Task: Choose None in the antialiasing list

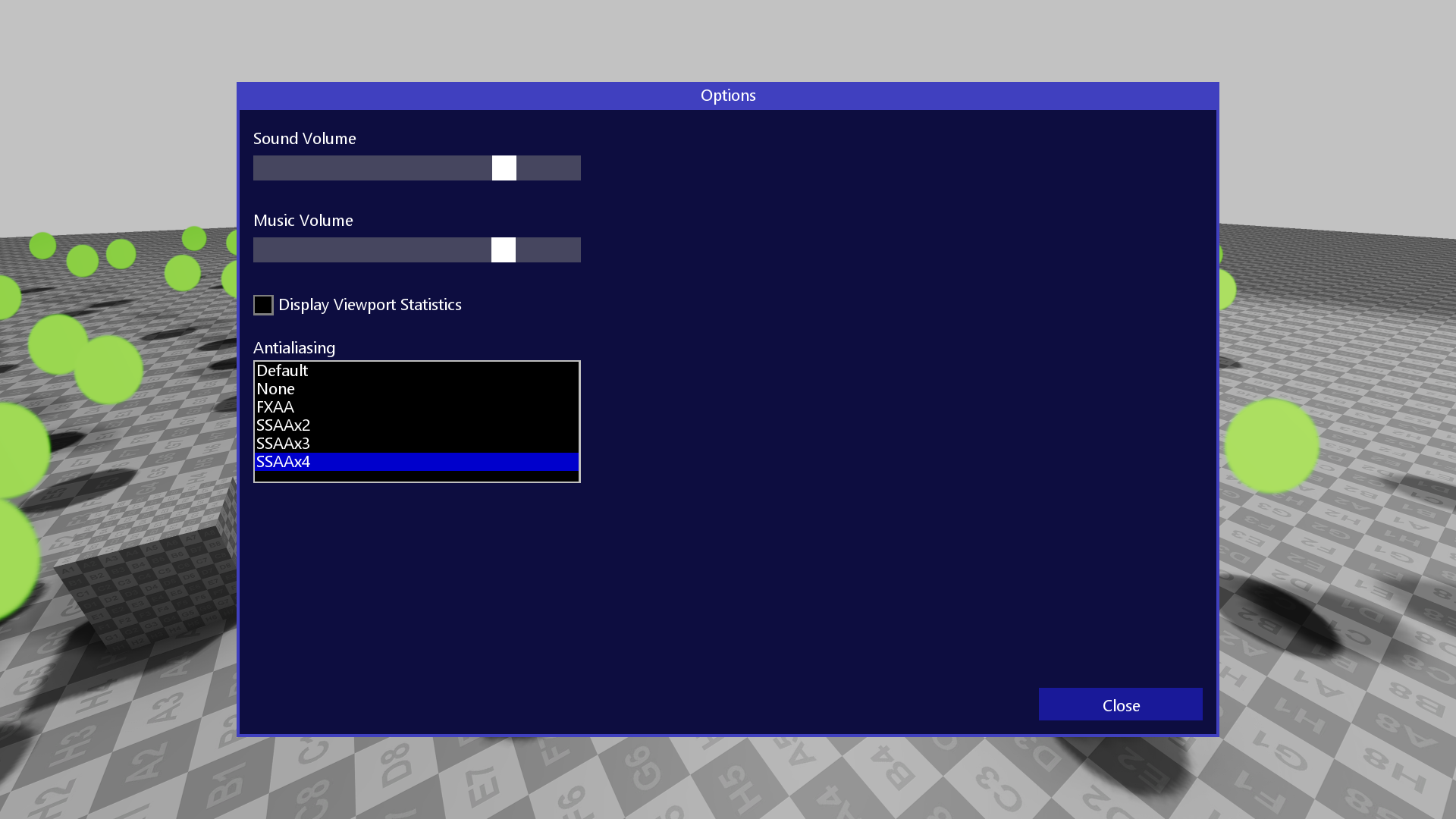Action: pos(276,389)
